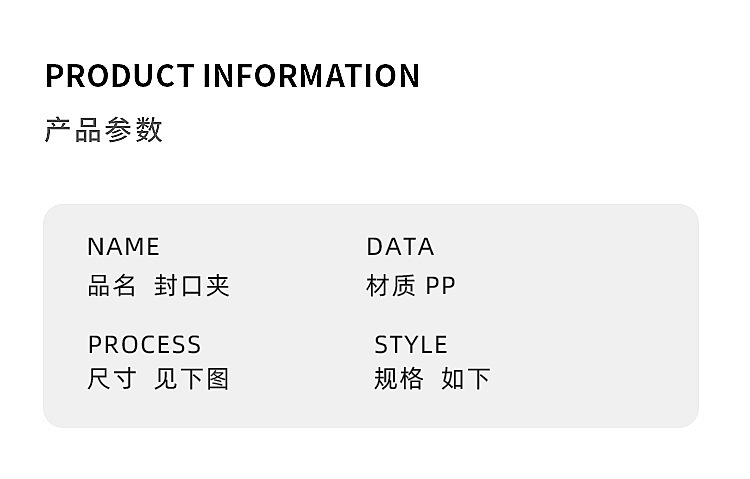Select the 参数 characters in the subtitle
Screen dimensions: 750x479
coord(133,130)
